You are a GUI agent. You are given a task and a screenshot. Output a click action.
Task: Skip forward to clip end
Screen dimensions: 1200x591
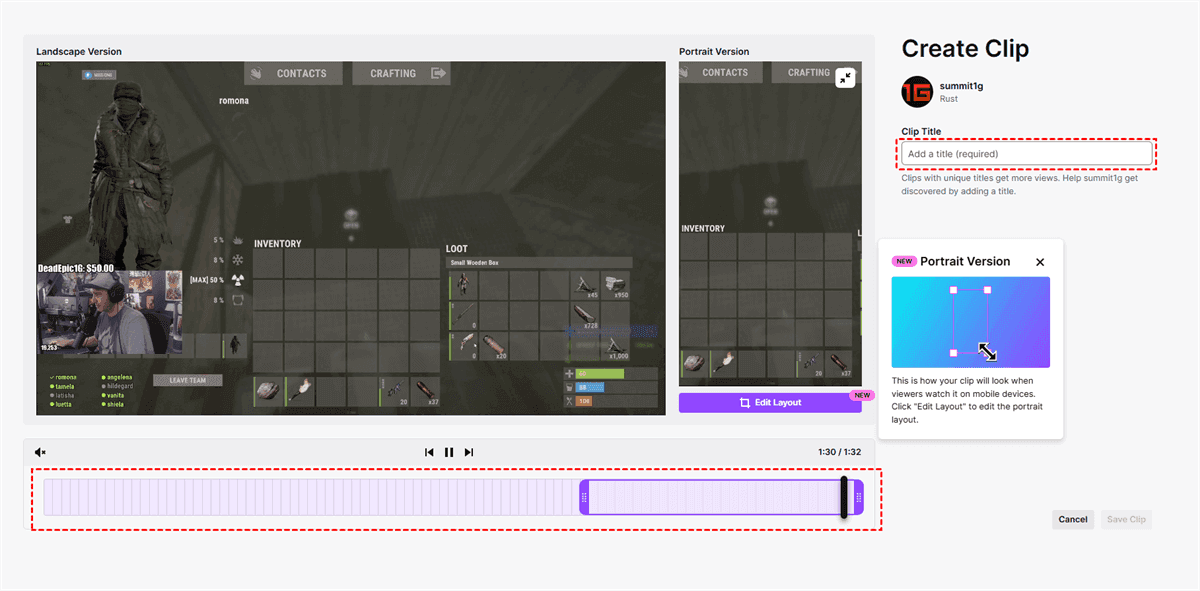click(x=469, y=452)
